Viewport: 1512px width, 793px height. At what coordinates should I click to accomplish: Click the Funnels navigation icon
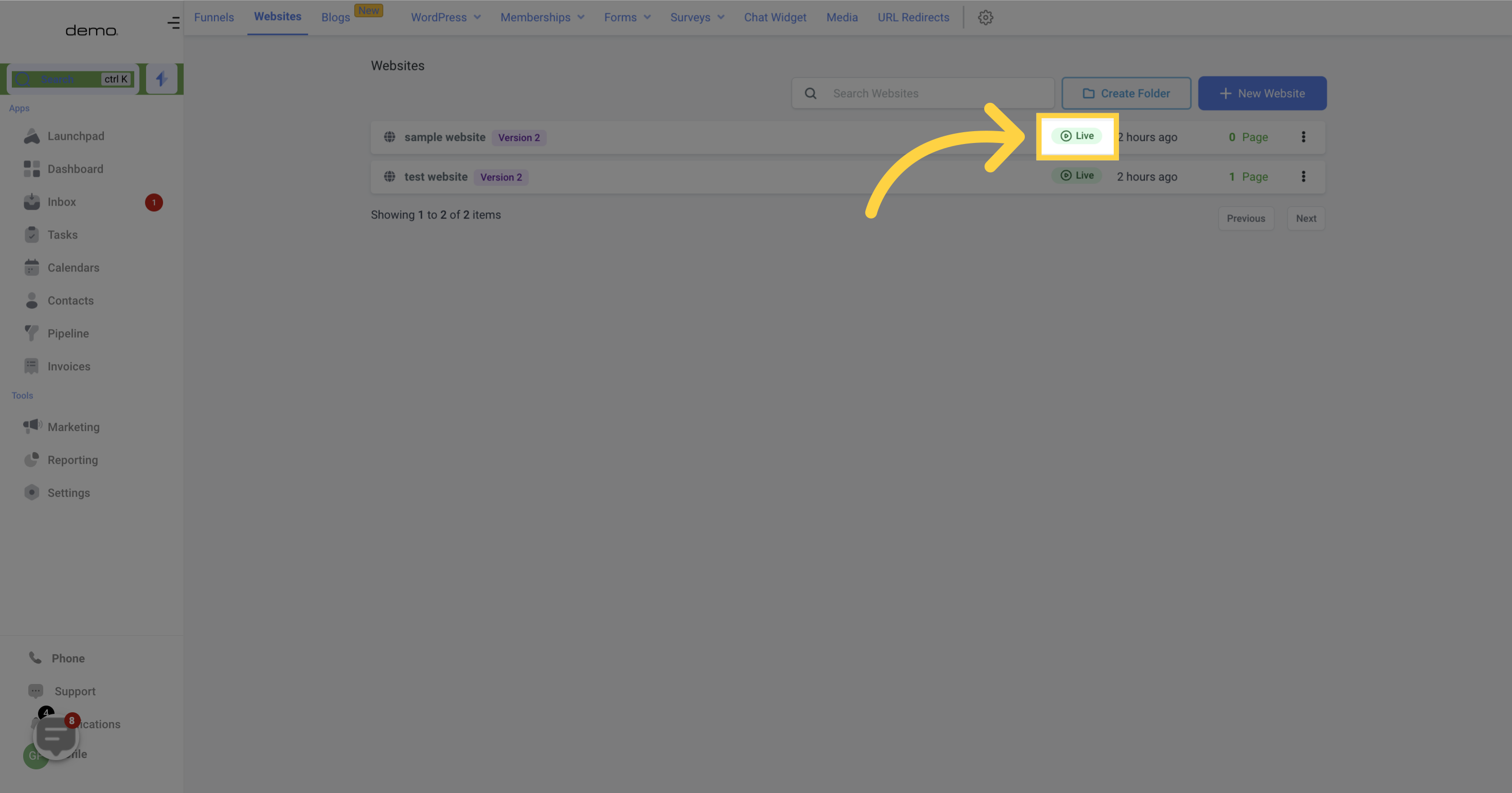pos(213,17)
